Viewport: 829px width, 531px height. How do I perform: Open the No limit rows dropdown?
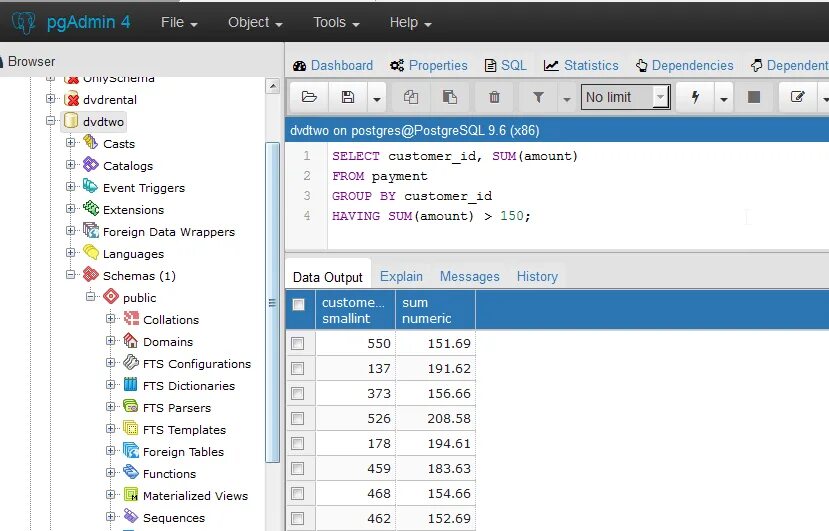click(625, 97)
